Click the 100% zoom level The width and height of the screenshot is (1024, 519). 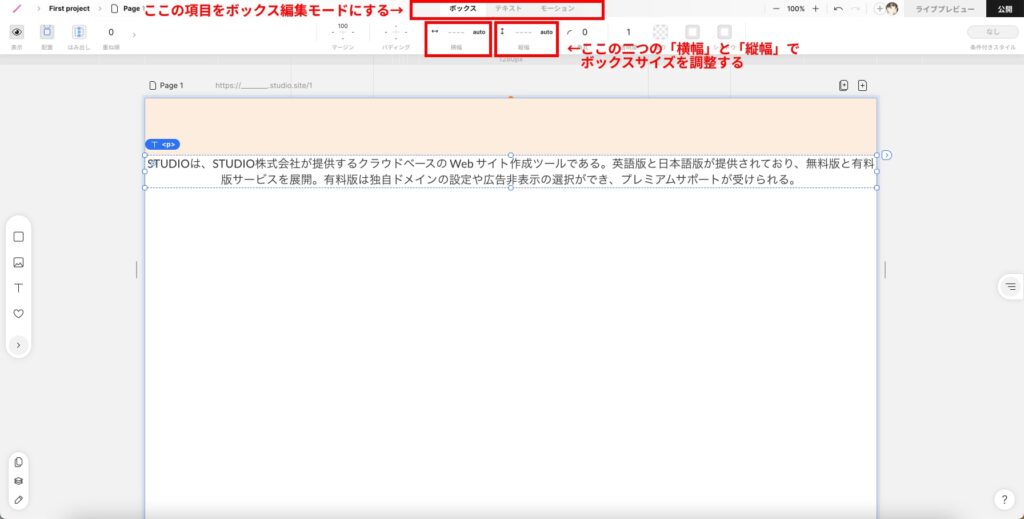pos(795,9)
